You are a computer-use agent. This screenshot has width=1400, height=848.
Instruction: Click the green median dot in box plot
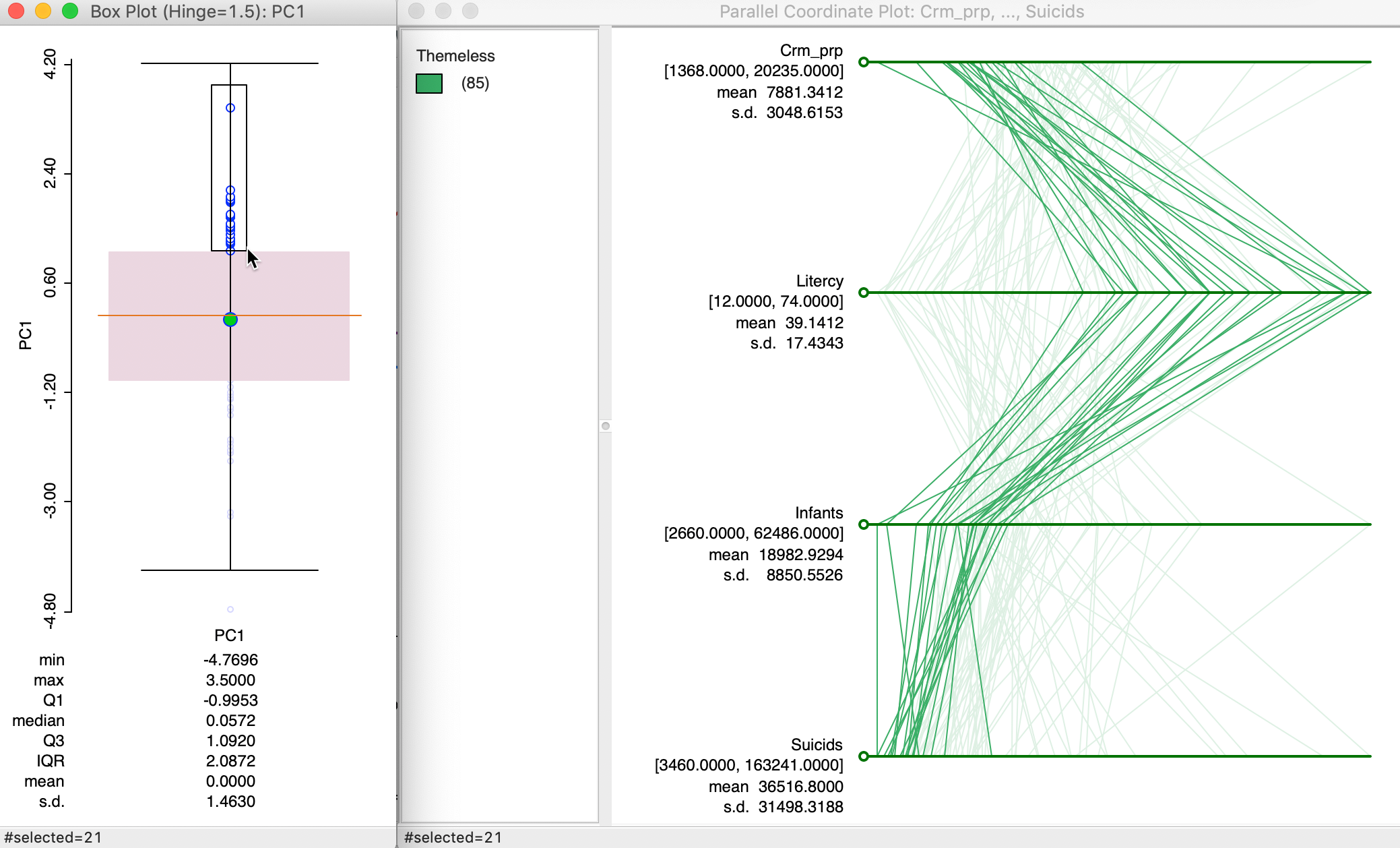click(x=230, y=320)
